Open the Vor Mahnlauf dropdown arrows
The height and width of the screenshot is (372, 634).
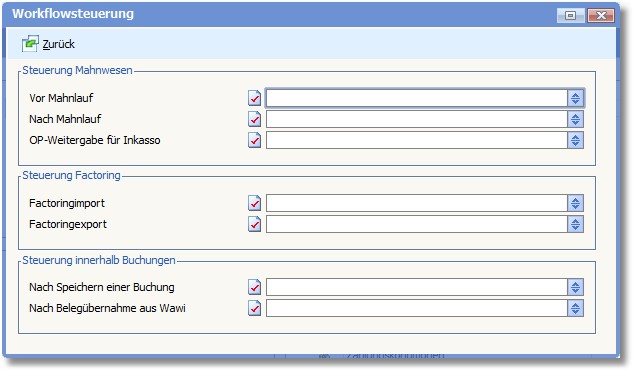point(575,98)
